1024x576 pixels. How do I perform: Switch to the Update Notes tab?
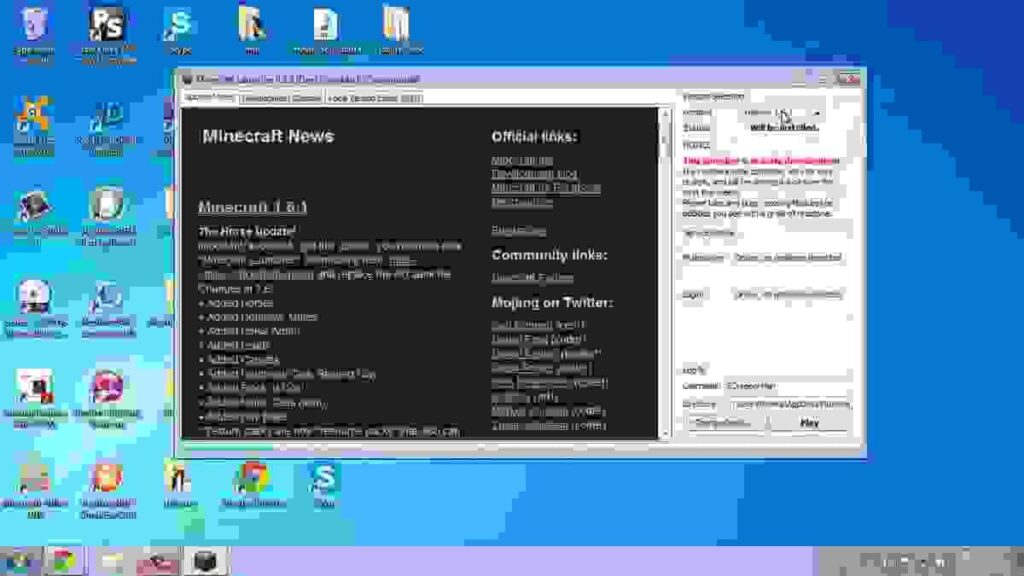(x=209, y=98)
